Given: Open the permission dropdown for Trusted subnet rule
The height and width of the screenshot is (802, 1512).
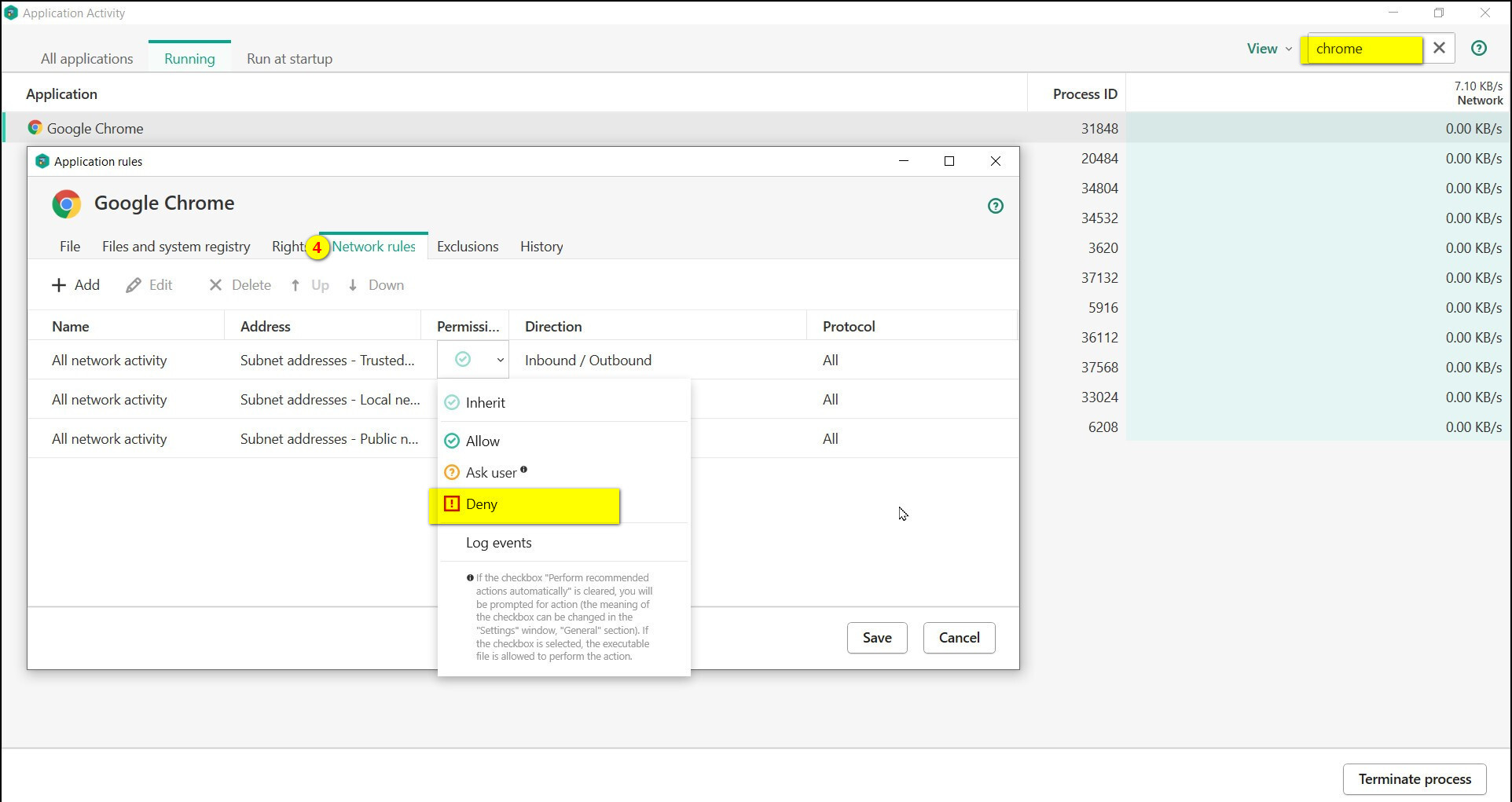Looking at the screenshot, I should 473,360.
